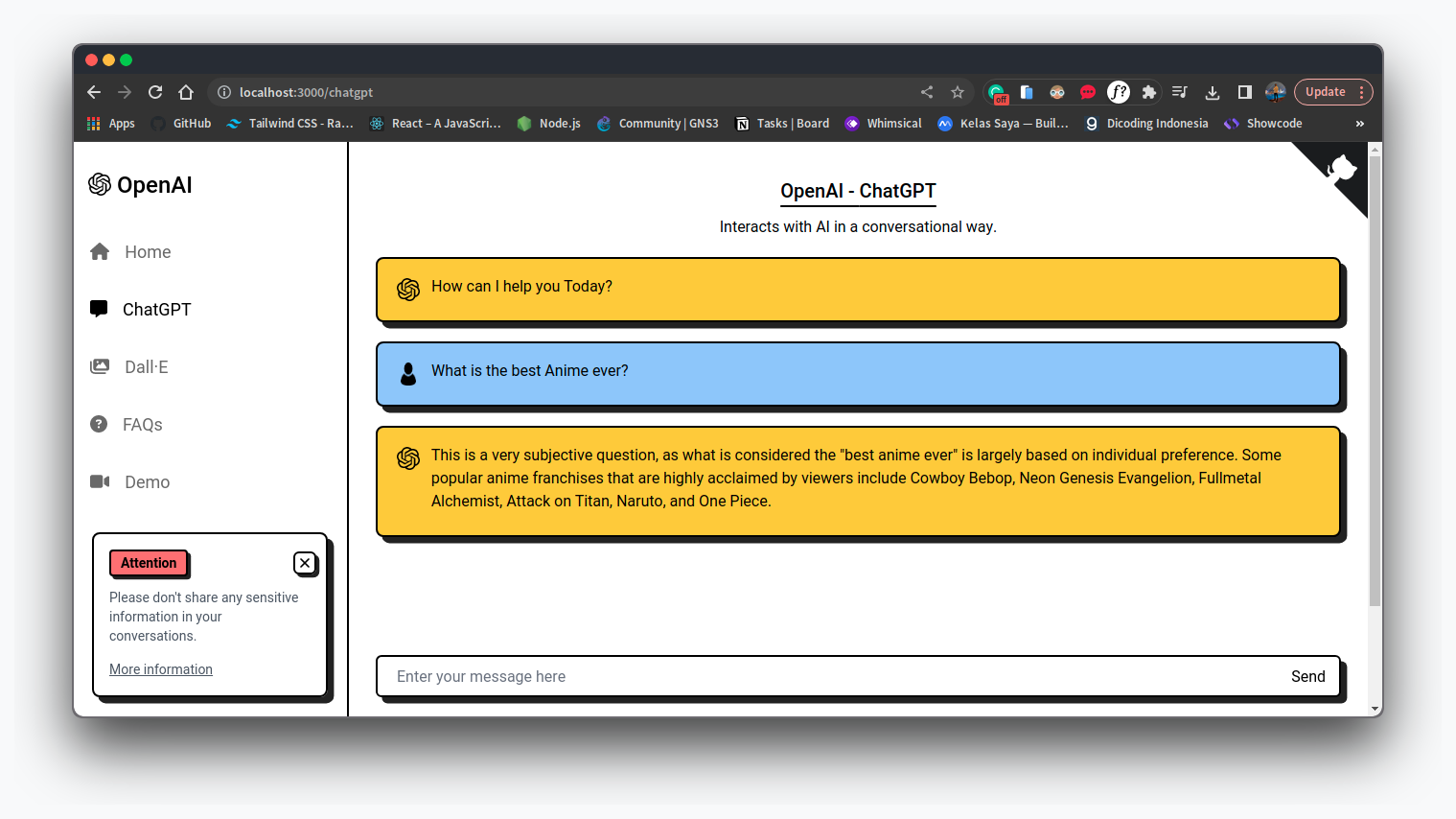
Task: Open the f? font extension
Action: pos(1119,92)
